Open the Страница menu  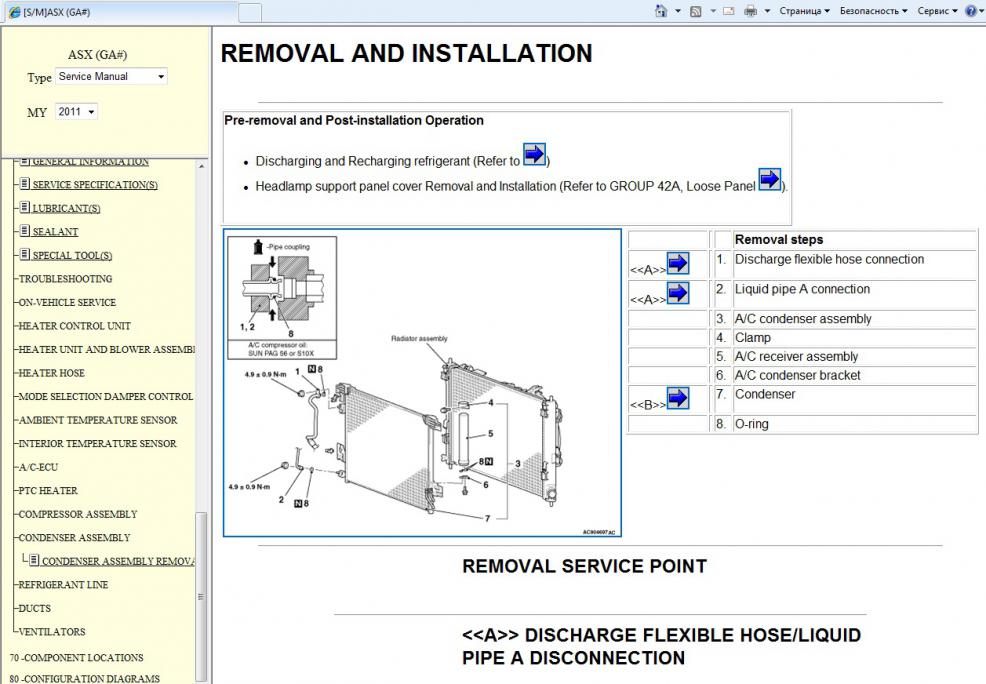point(804,11)
